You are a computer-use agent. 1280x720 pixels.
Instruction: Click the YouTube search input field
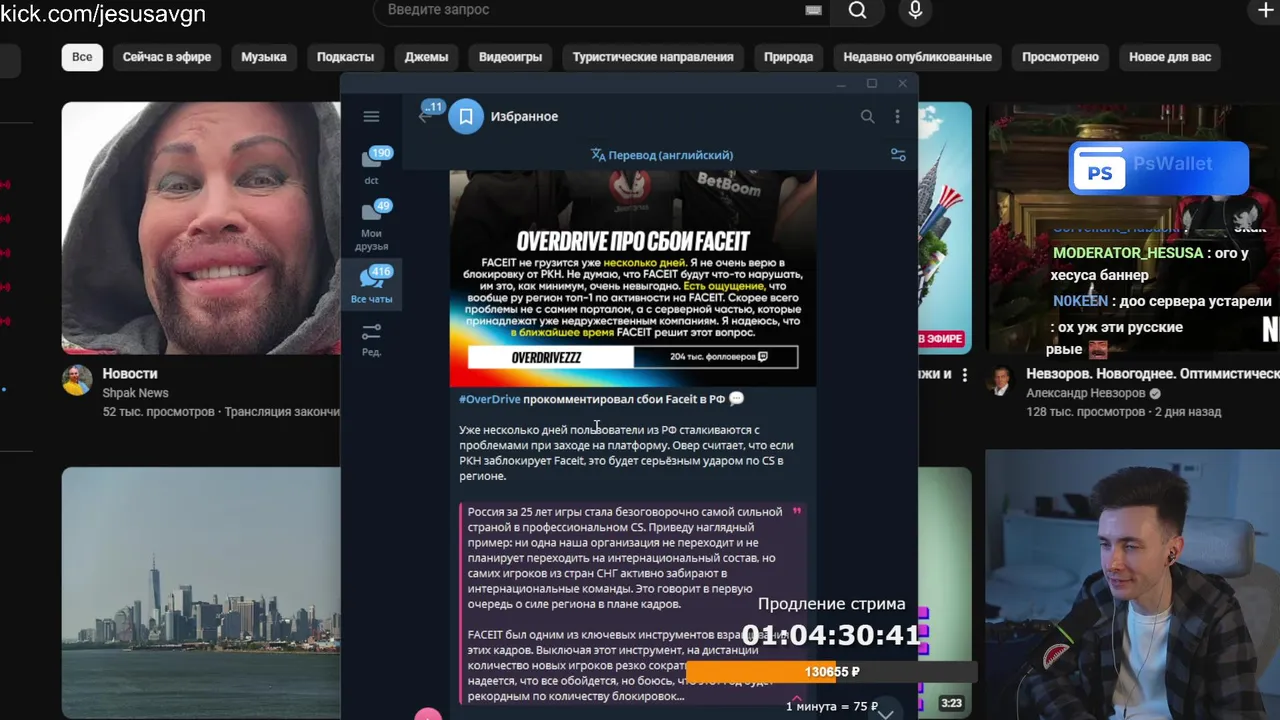(x=600, y=10)
